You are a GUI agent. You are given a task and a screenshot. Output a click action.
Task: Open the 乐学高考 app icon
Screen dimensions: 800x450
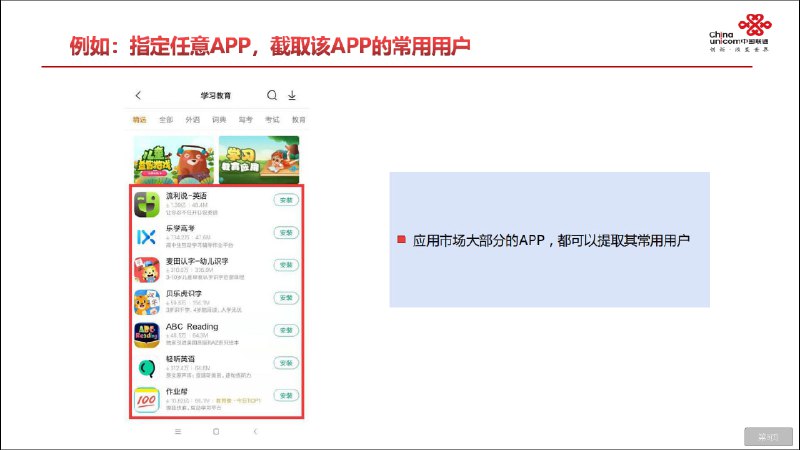pyautogui.click(x=147, y=237)
